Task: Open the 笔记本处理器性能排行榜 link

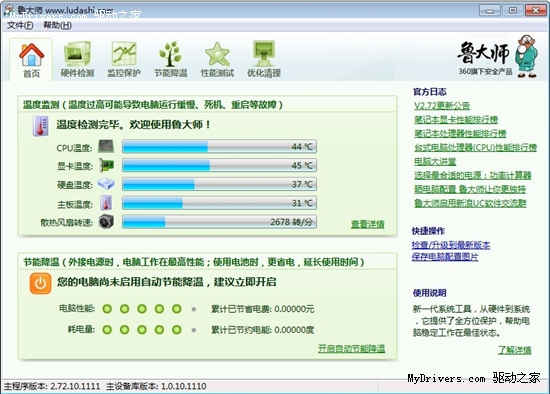Action: point(460,133)
